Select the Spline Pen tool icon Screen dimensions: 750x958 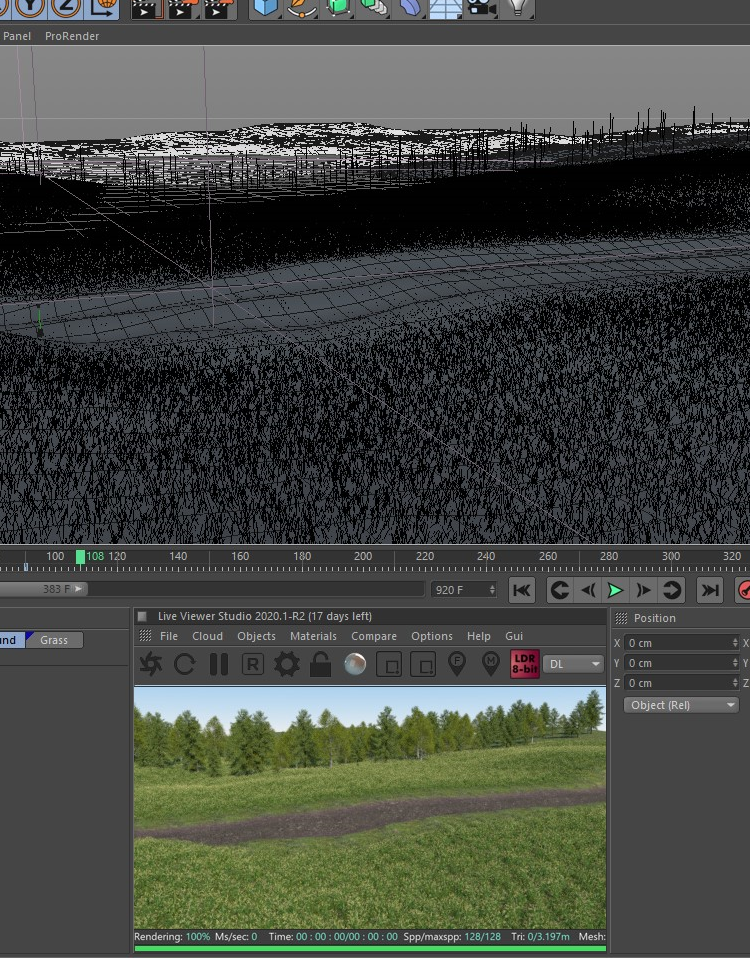(301, 7)
